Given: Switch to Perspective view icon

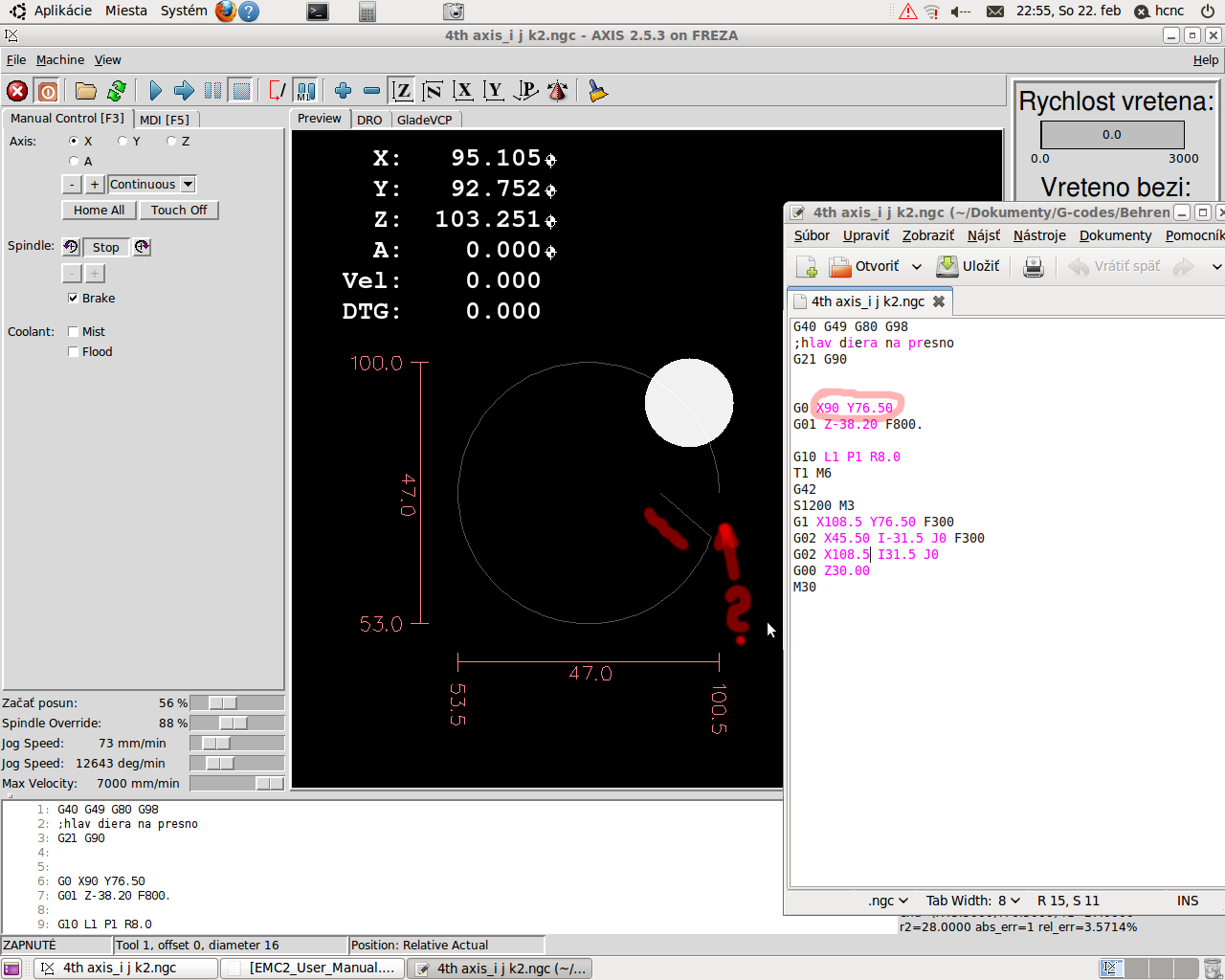Looking at the screenshot, I should 525,91.
